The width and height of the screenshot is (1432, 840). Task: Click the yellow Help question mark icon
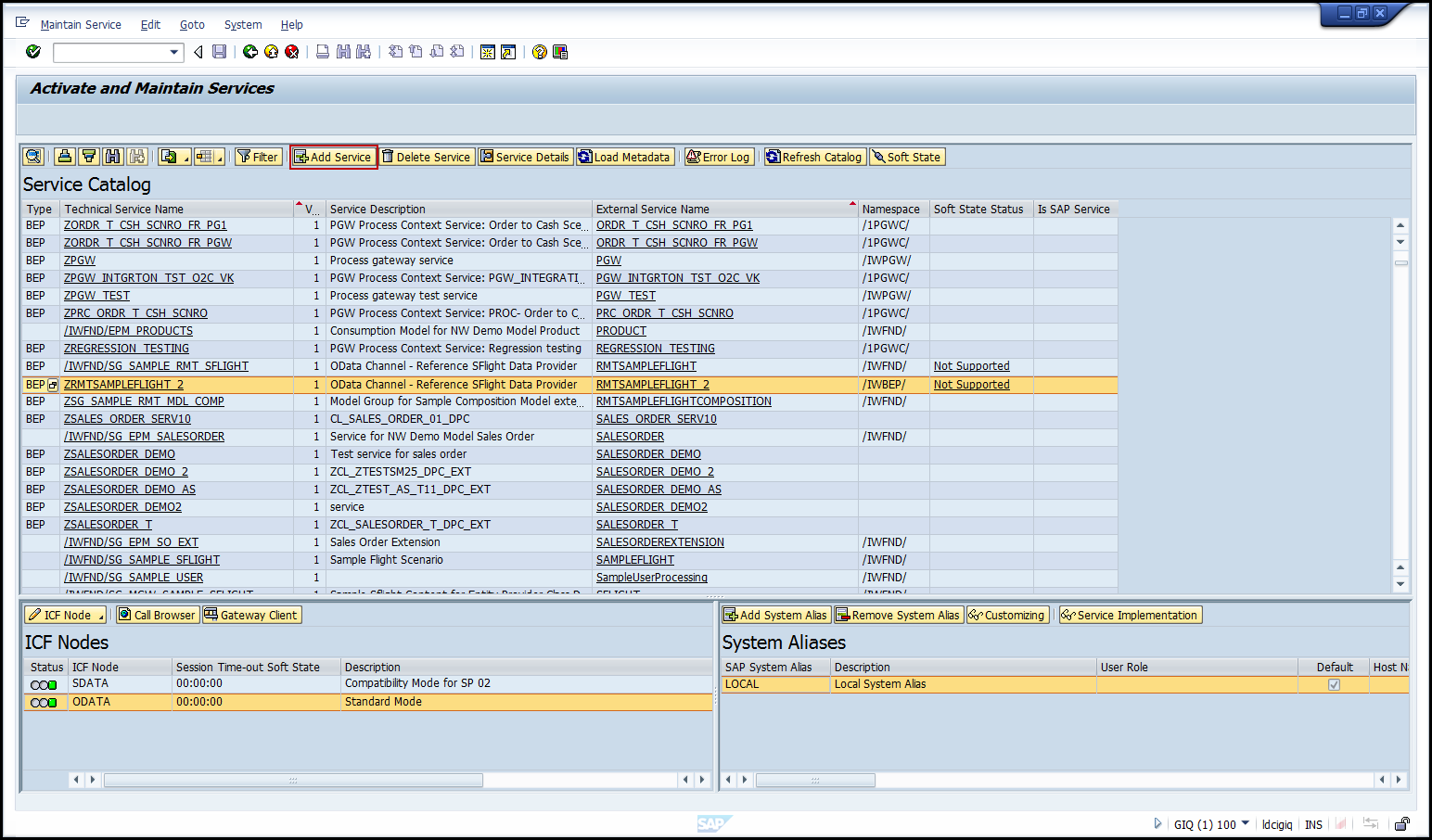540,52
